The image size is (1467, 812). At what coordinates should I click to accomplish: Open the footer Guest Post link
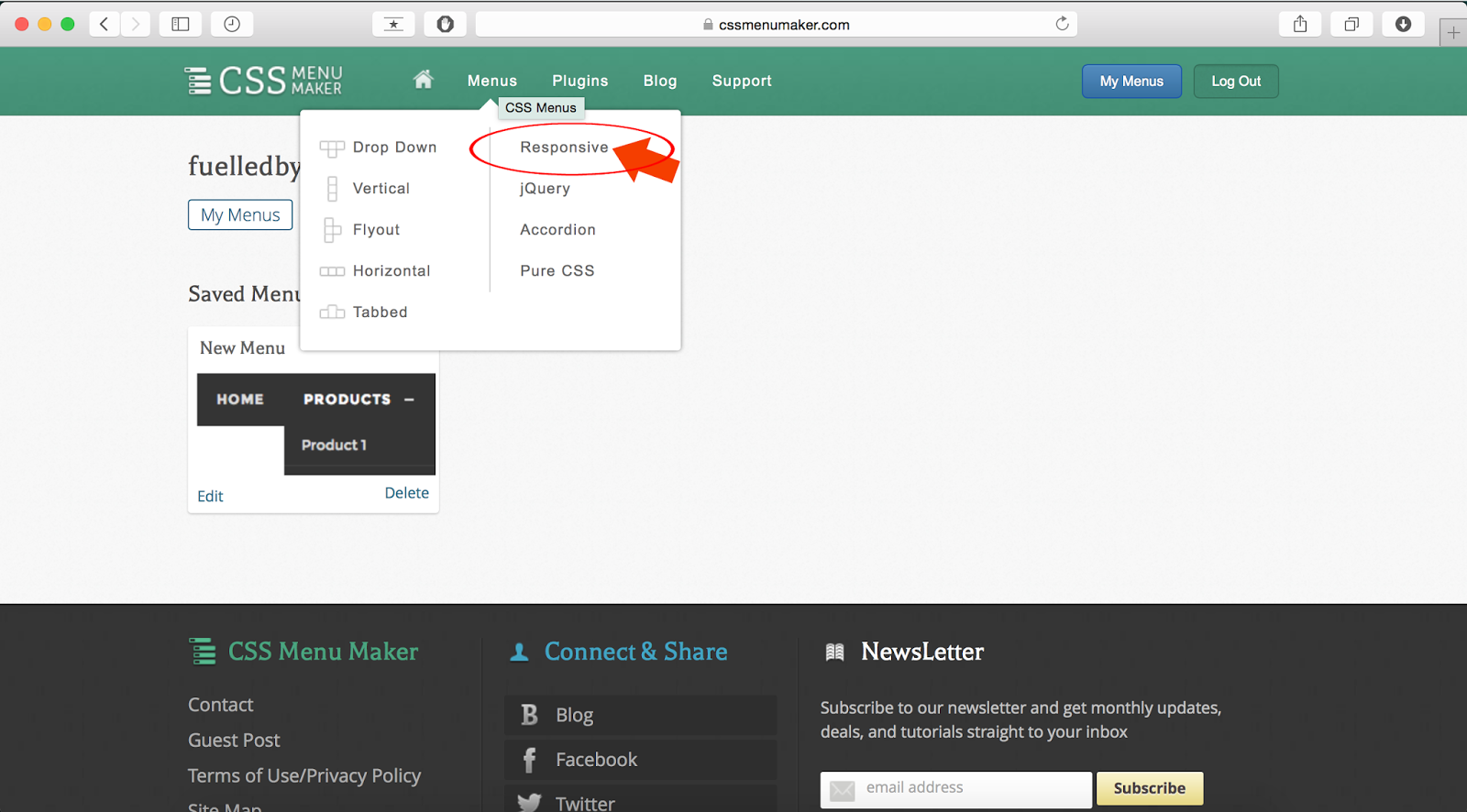coord(234,741)
